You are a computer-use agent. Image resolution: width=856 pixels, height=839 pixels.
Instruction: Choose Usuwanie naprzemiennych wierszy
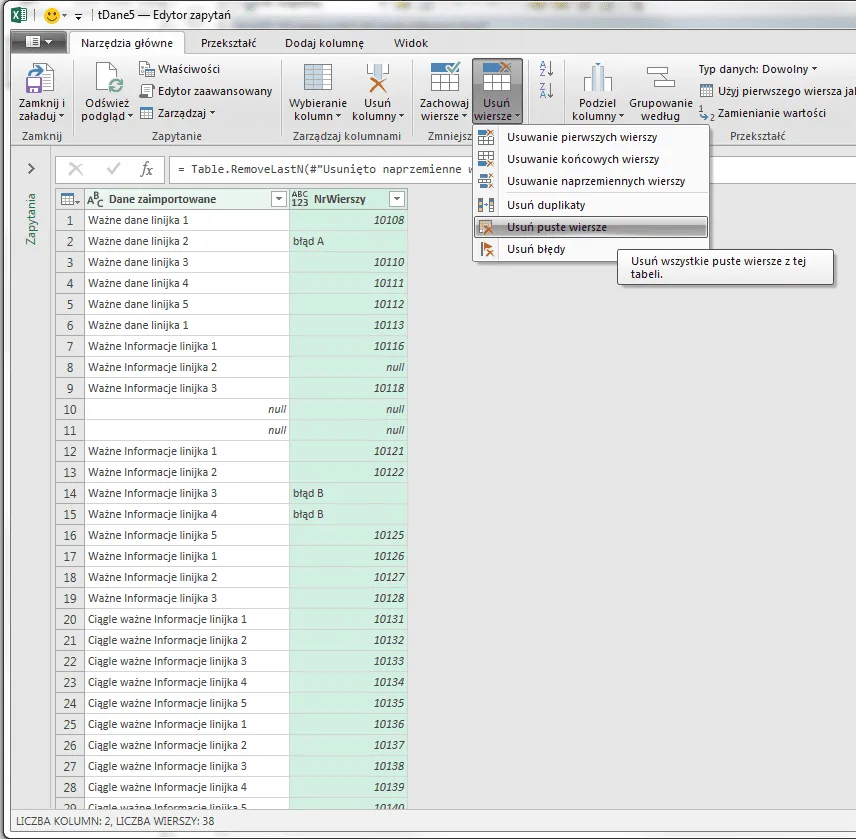[x=591, y=181]
